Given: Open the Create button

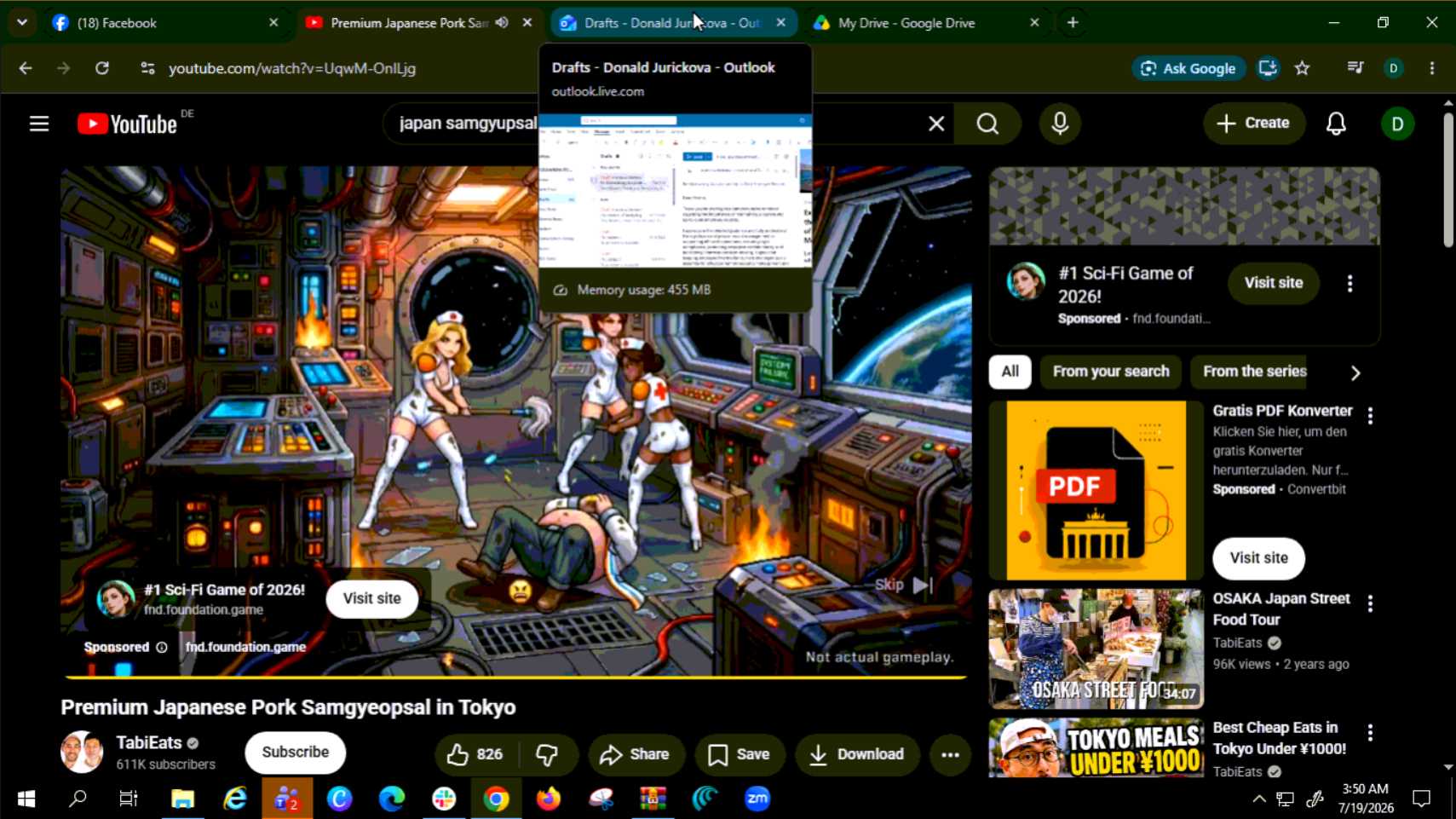Looking at the screenshot, I should click(x=1253, y=124).
